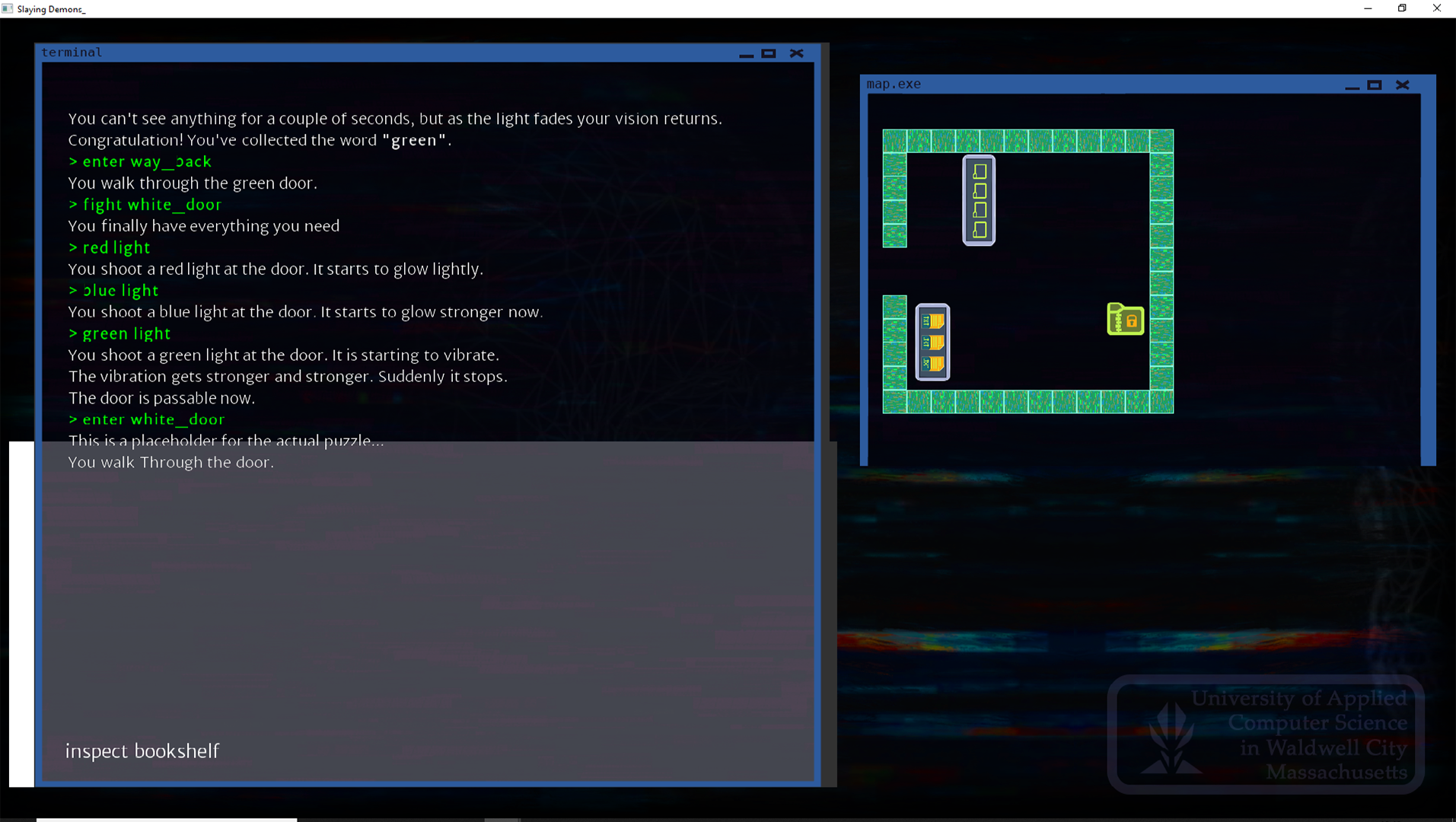Image resolution: width=1456 pixels, height=822 pixels.
Task: Click the locked zip folder on map
Action: coord(1125,319)
